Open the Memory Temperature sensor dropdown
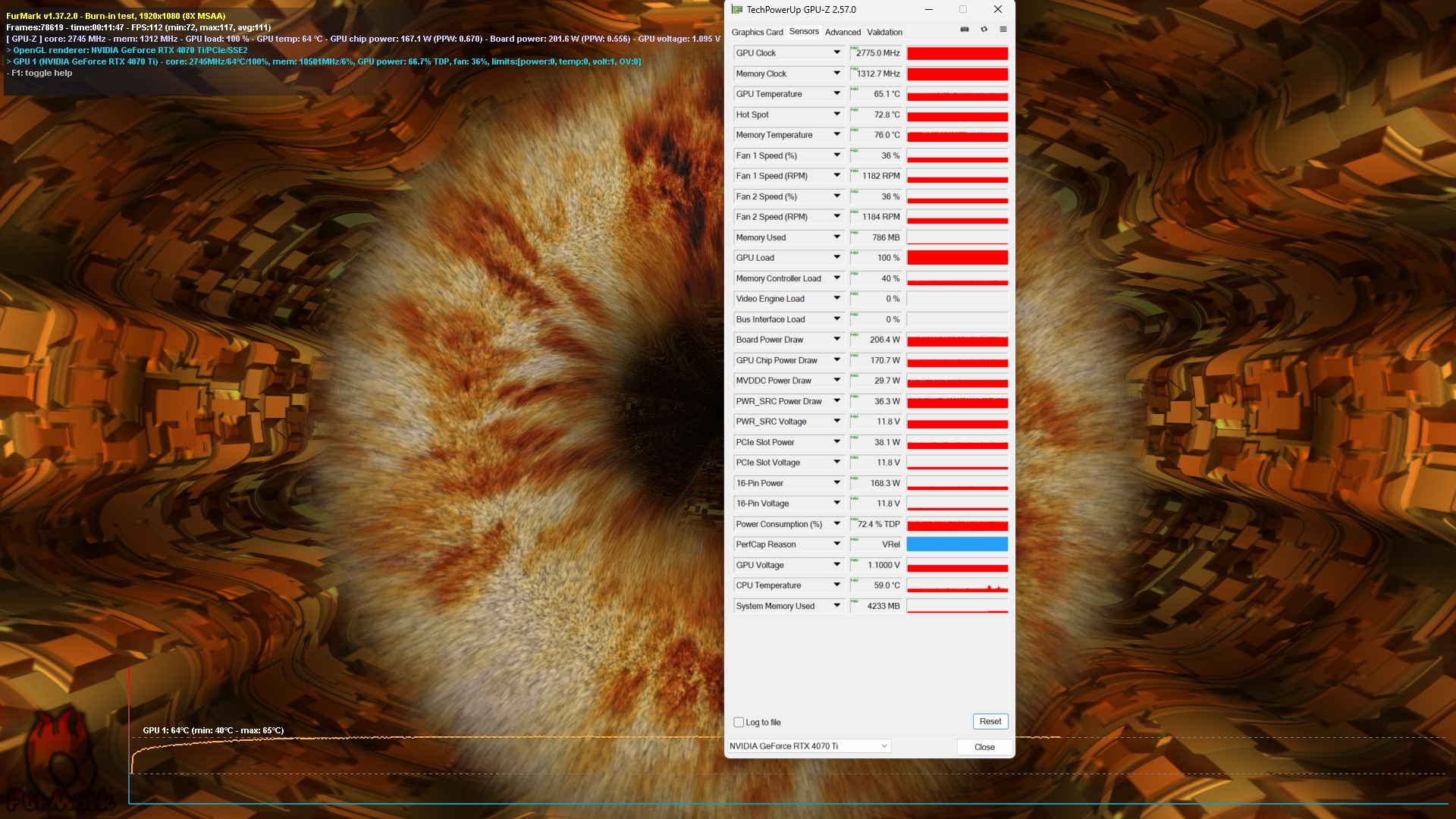 836,135
